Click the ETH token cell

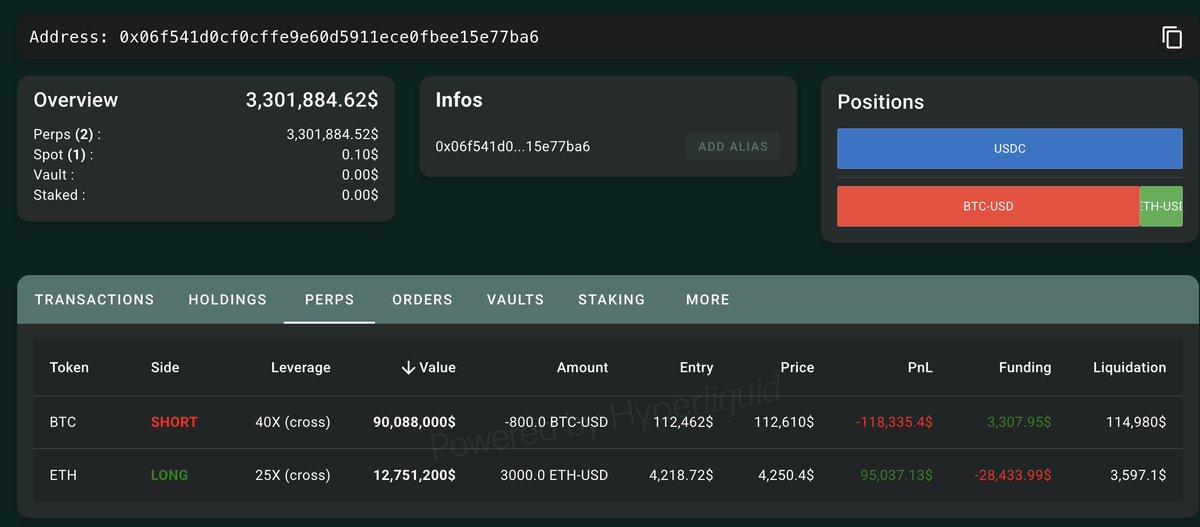(x=63, y=475)
